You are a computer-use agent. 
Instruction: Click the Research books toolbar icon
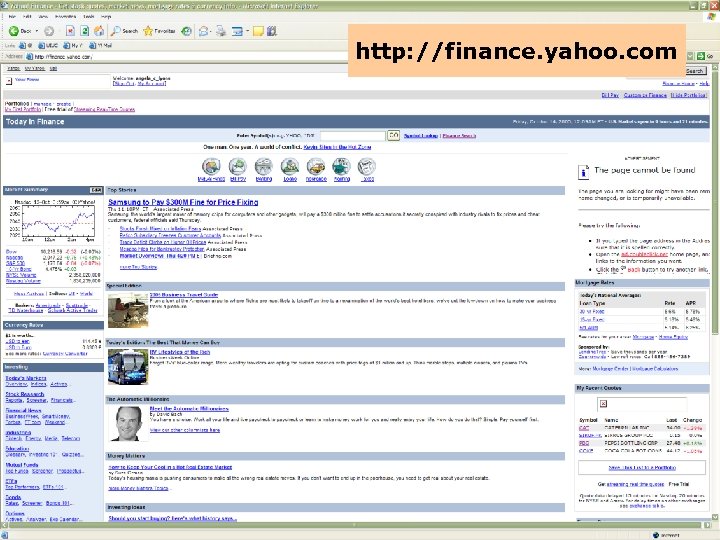(272, 31)
